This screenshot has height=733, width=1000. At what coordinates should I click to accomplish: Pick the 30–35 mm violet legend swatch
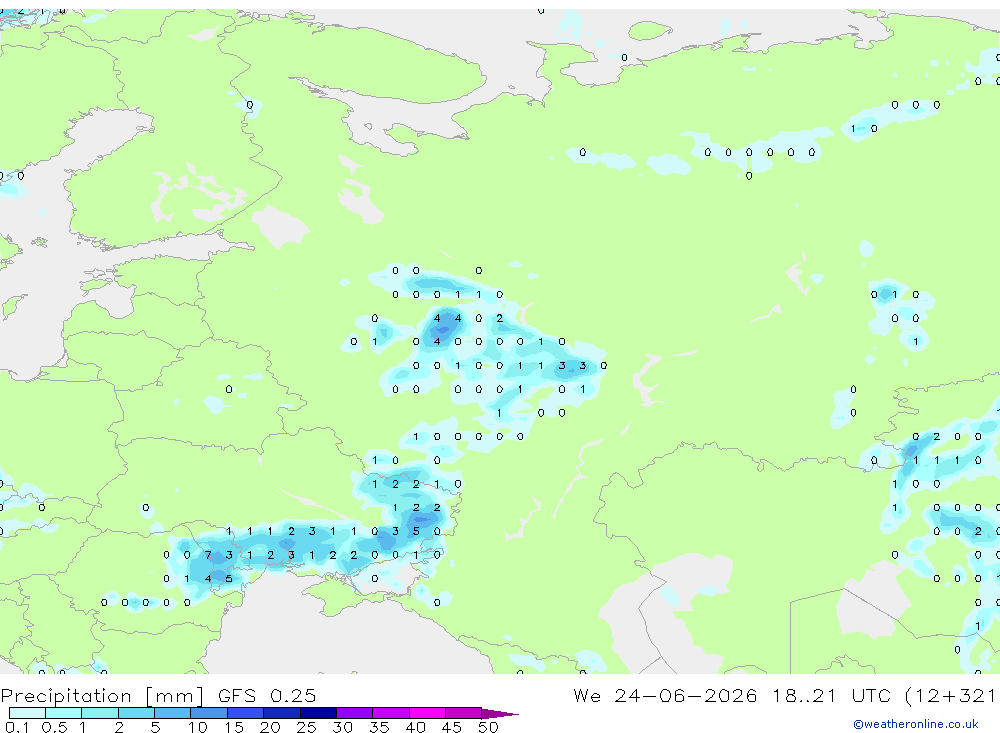pyautogui.click(x=355, y=713)
